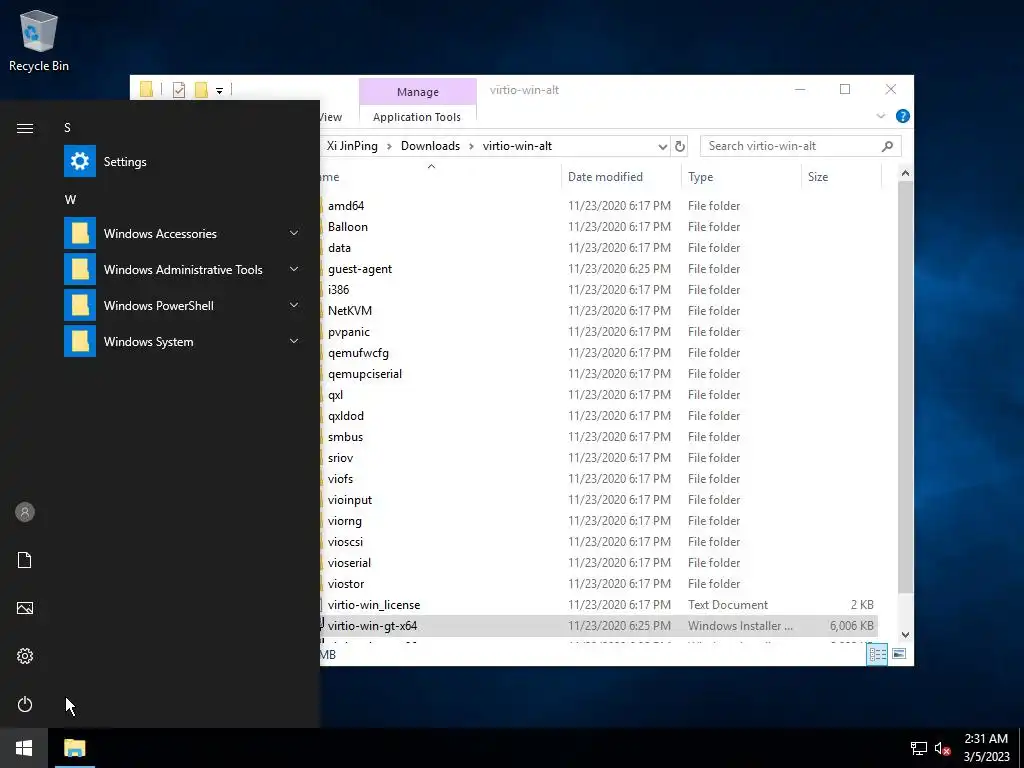
Task: Open the user account icon in Start
Action: (x=25, y=512)
